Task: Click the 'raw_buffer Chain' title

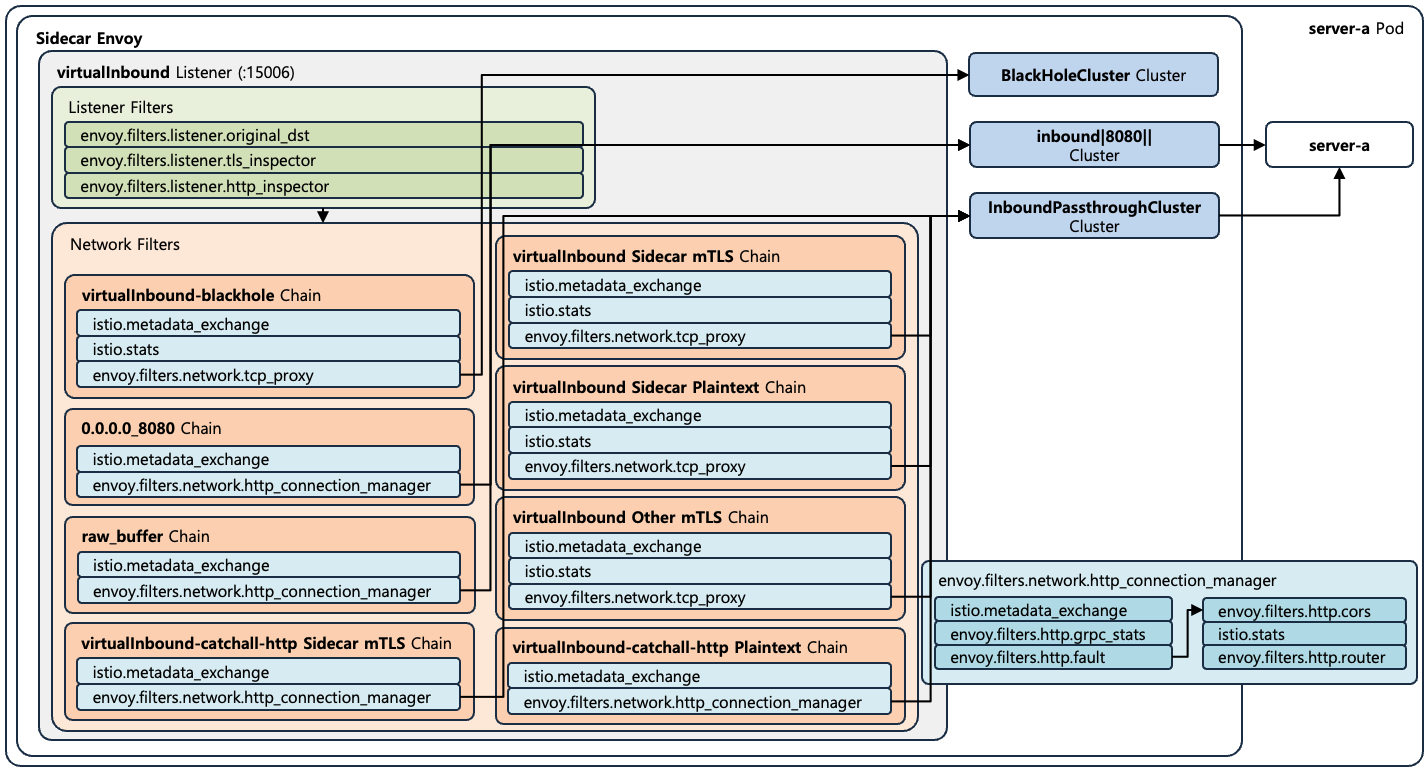Action: tap(146, 537)
